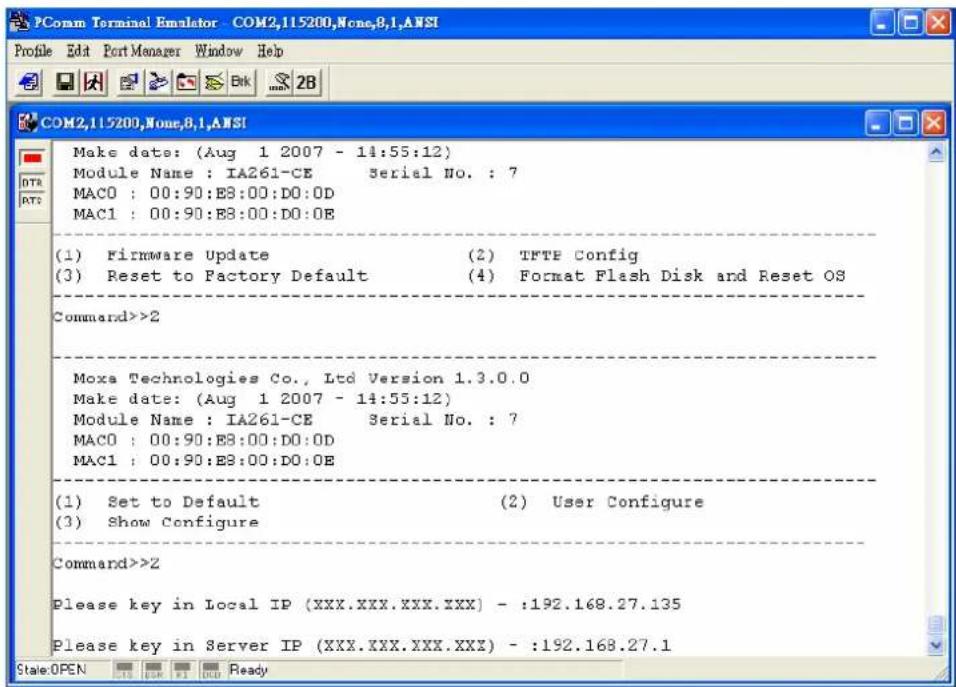956x687 pixels.
Task: Toggle the RTS signal button
Action: point(32,201)
